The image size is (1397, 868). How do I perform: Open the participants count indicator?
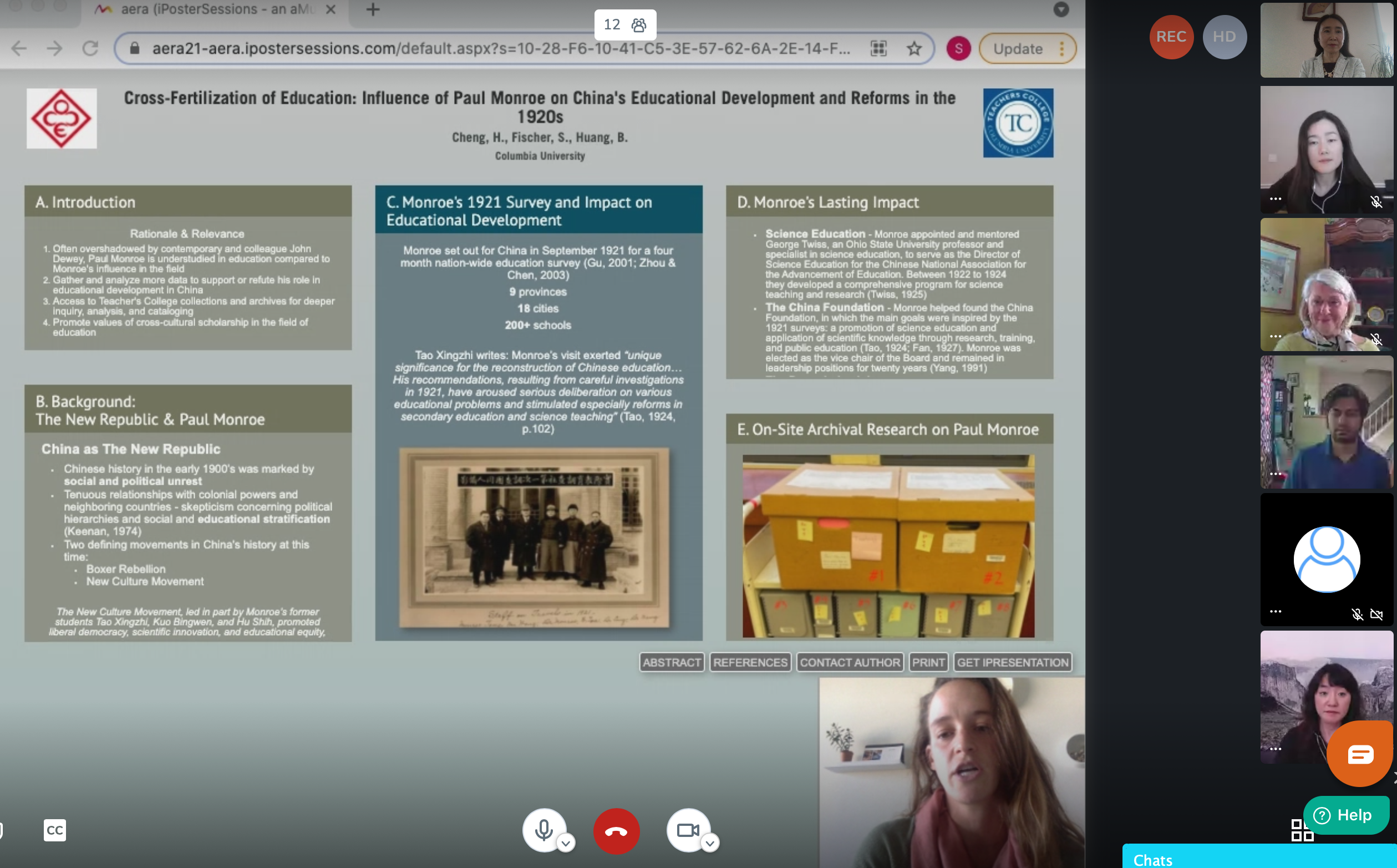tap(625, 25)
